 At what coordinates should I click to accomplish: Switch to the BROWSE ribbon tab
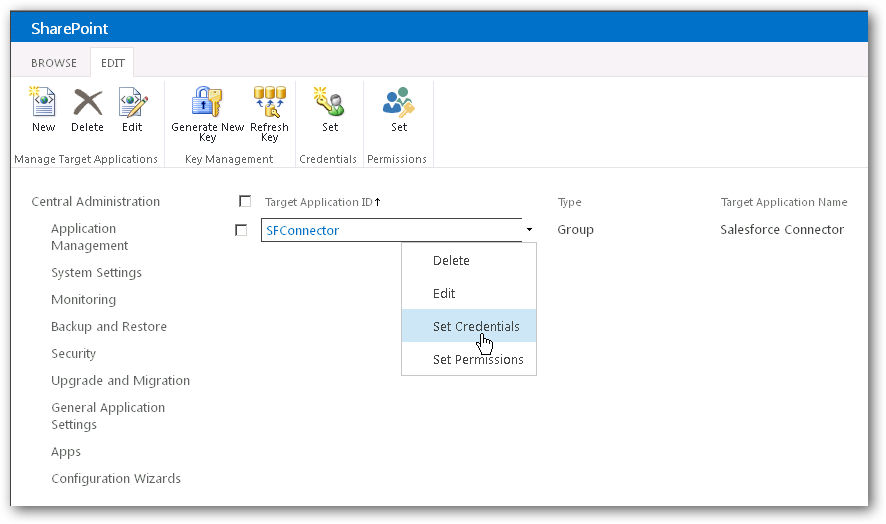click(54, 63)
